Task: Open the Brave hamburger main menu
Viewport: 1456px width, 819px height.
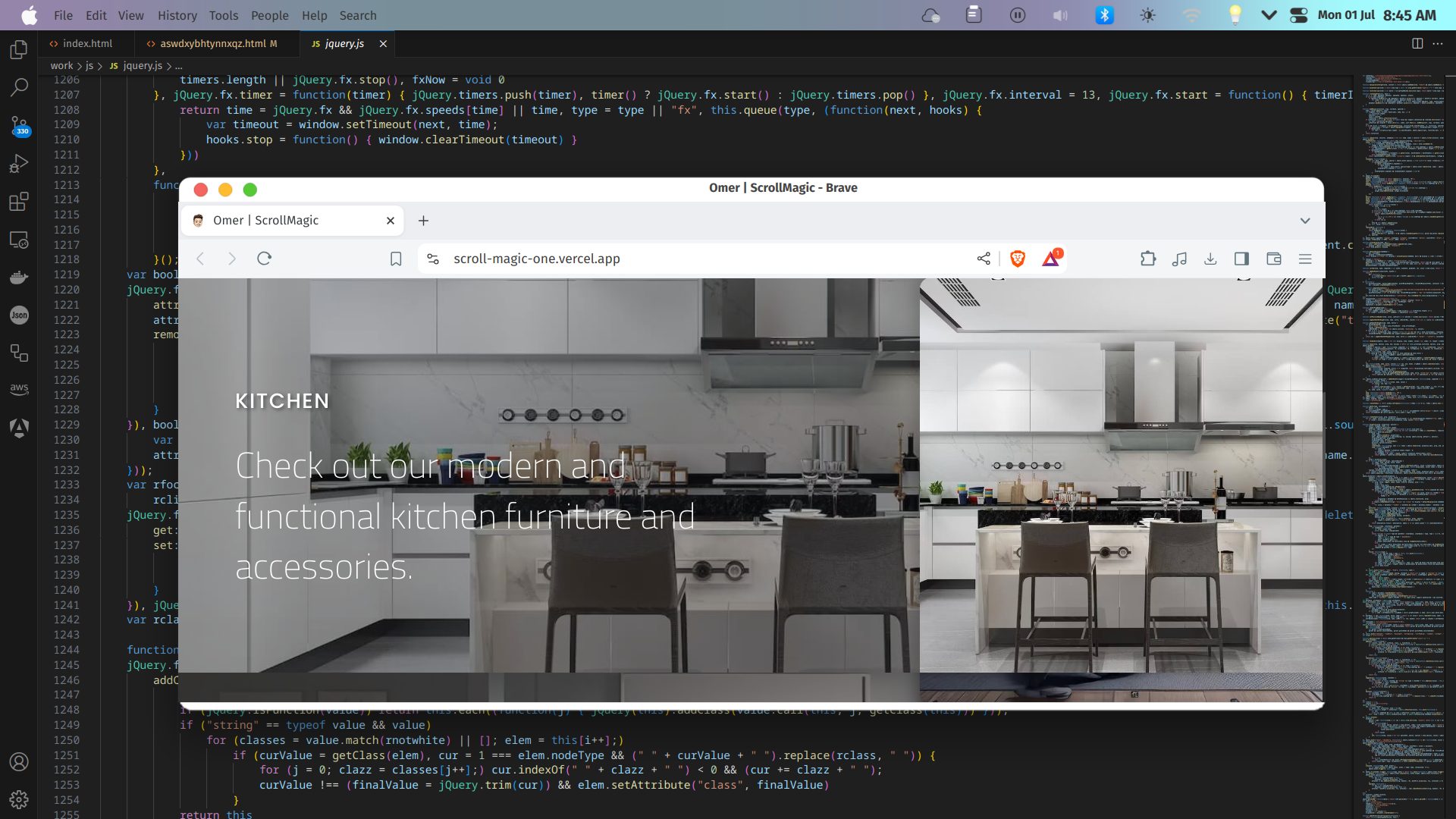Action: (x=1305, y=259)
